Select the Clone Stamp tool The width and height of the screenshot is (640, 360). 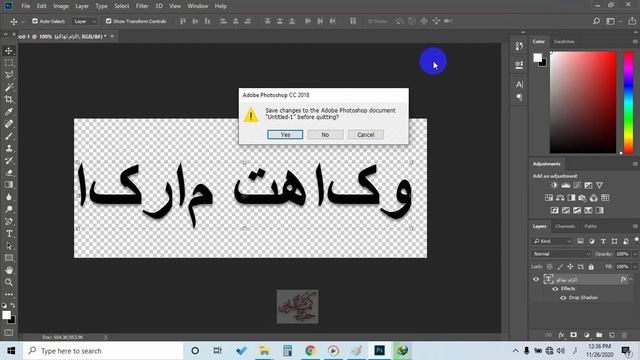pyautogui.click(x=9, y=149)
